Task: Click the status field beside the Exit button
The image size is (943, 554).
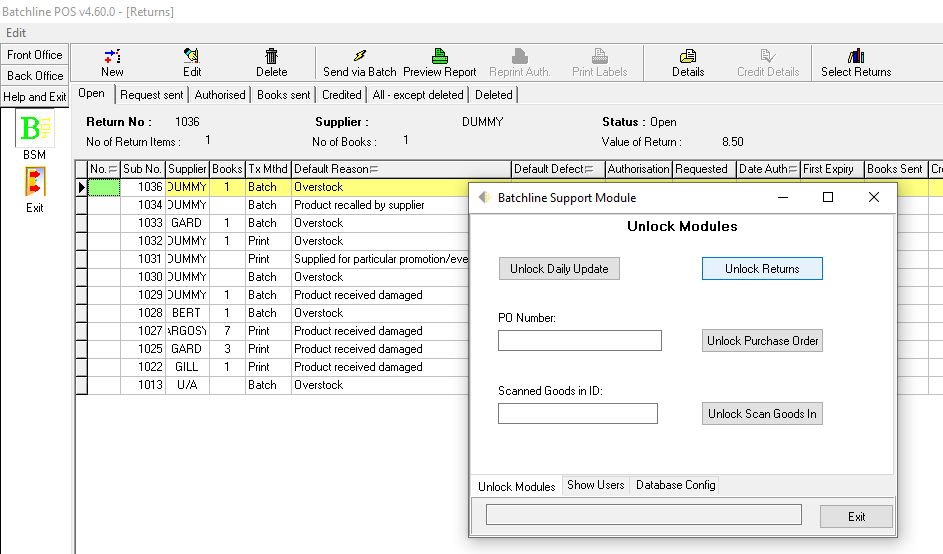Action: [644, 515]
